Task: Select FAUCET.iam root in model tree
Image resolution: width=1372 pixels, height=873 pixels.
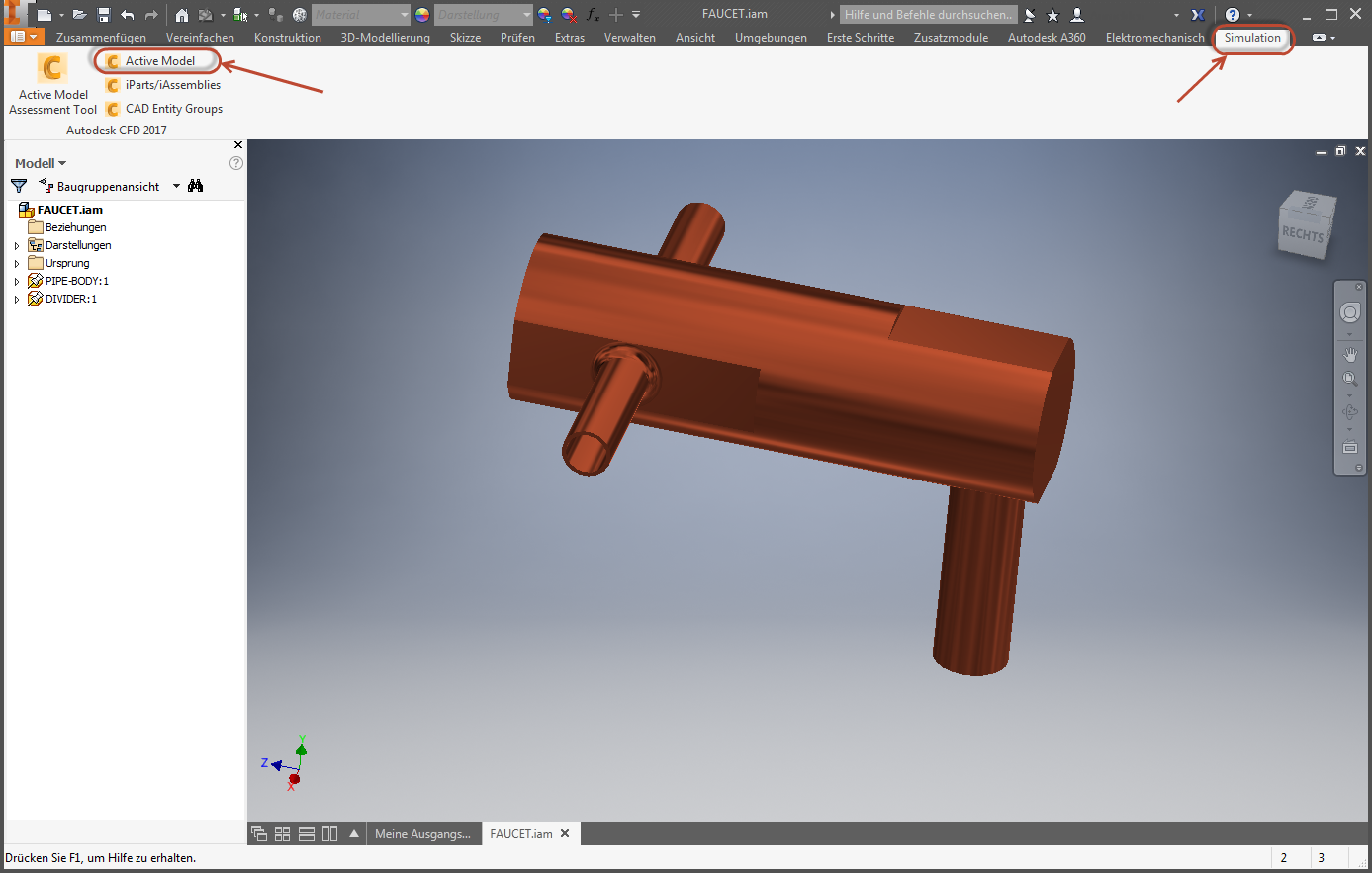Action: (60, 210)
